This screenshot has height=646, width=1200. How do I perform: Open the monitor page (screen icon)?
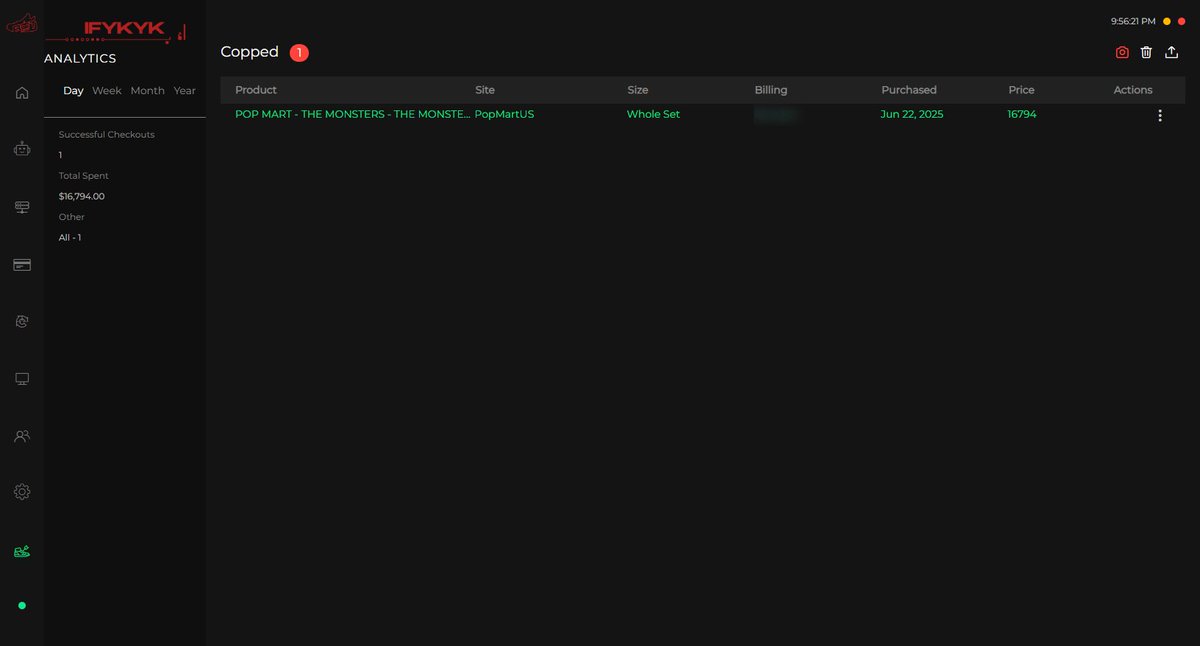22,379
